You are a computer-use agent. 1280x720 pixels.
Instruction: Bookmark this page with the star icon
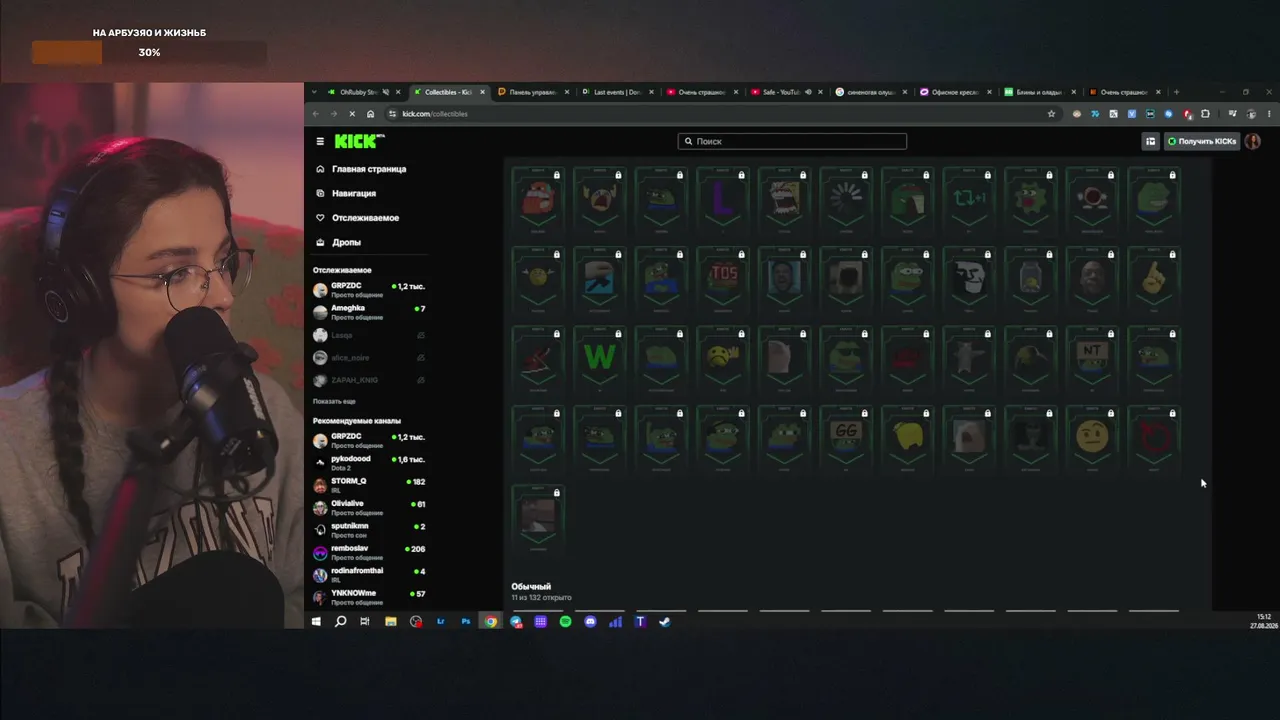click(1051, 114)
